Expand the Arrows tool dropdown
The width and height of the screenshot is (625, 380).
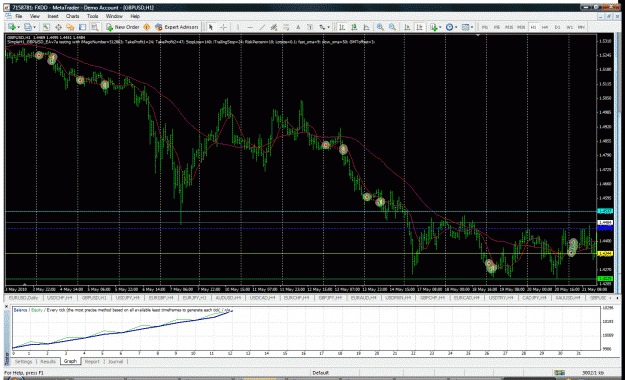click(x=328, y=27)
